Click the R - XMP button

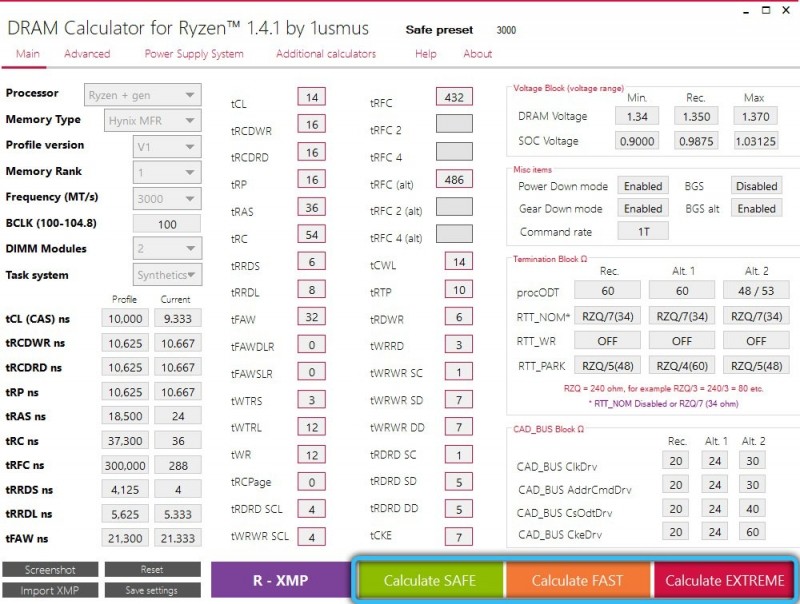pyautogui.click(x=281, y=580)
